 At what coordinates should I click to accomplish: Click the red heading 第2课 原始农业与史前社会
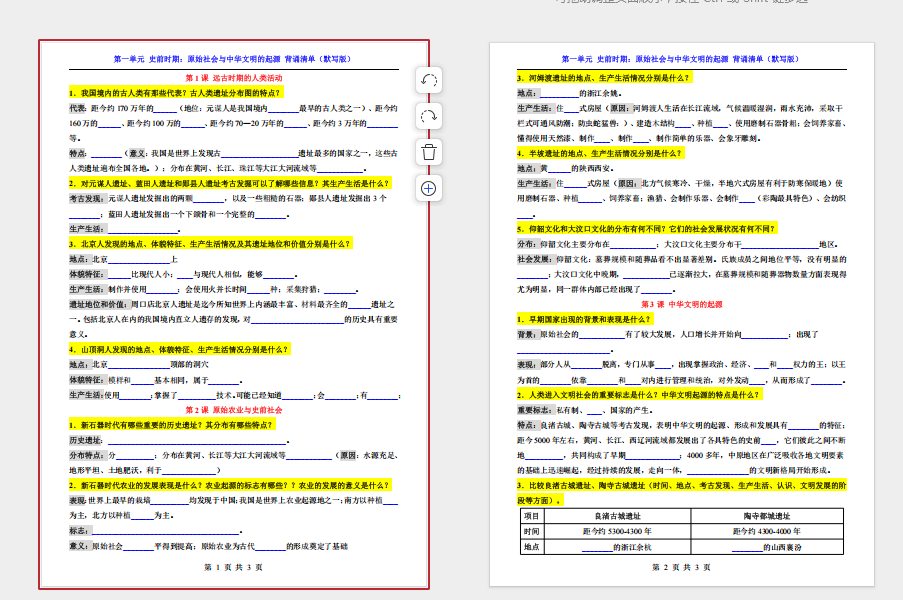(x=233, y=410)
